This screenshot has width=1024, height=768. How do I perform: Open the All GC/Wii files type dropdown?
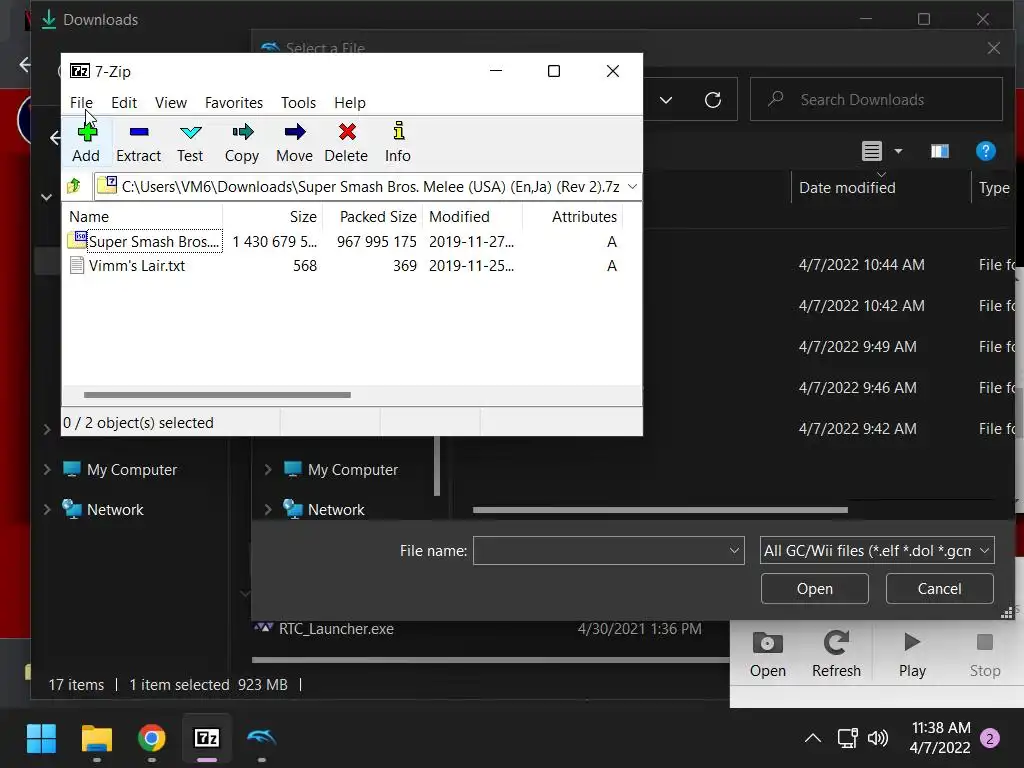point(877,551)
